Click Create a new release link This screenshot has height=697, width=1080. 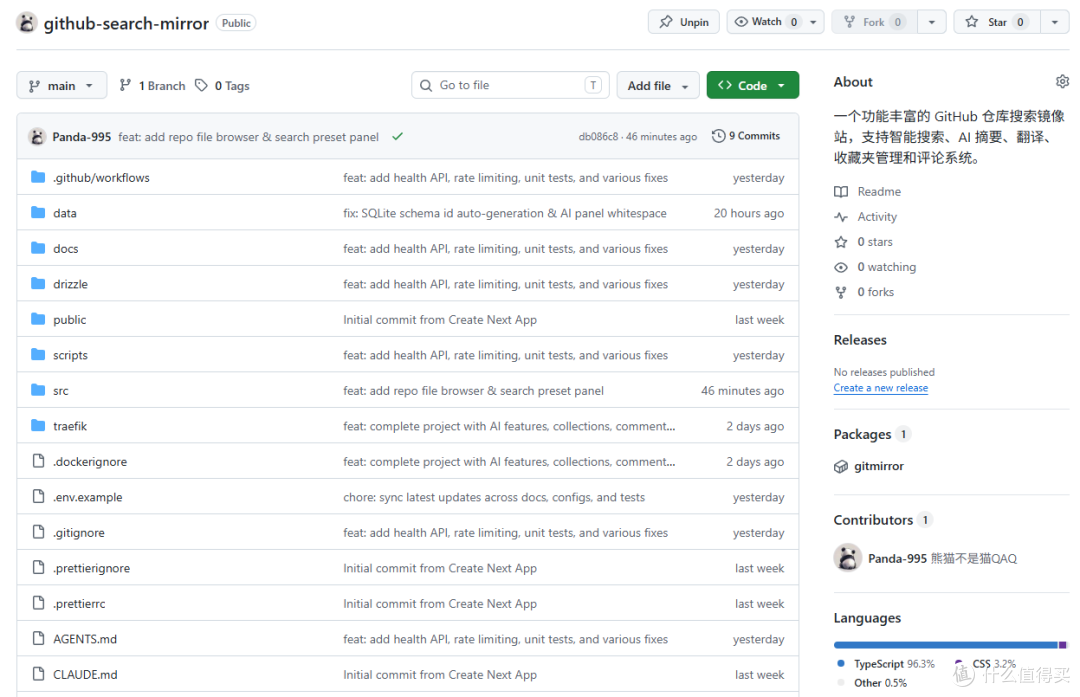[880, 388]
